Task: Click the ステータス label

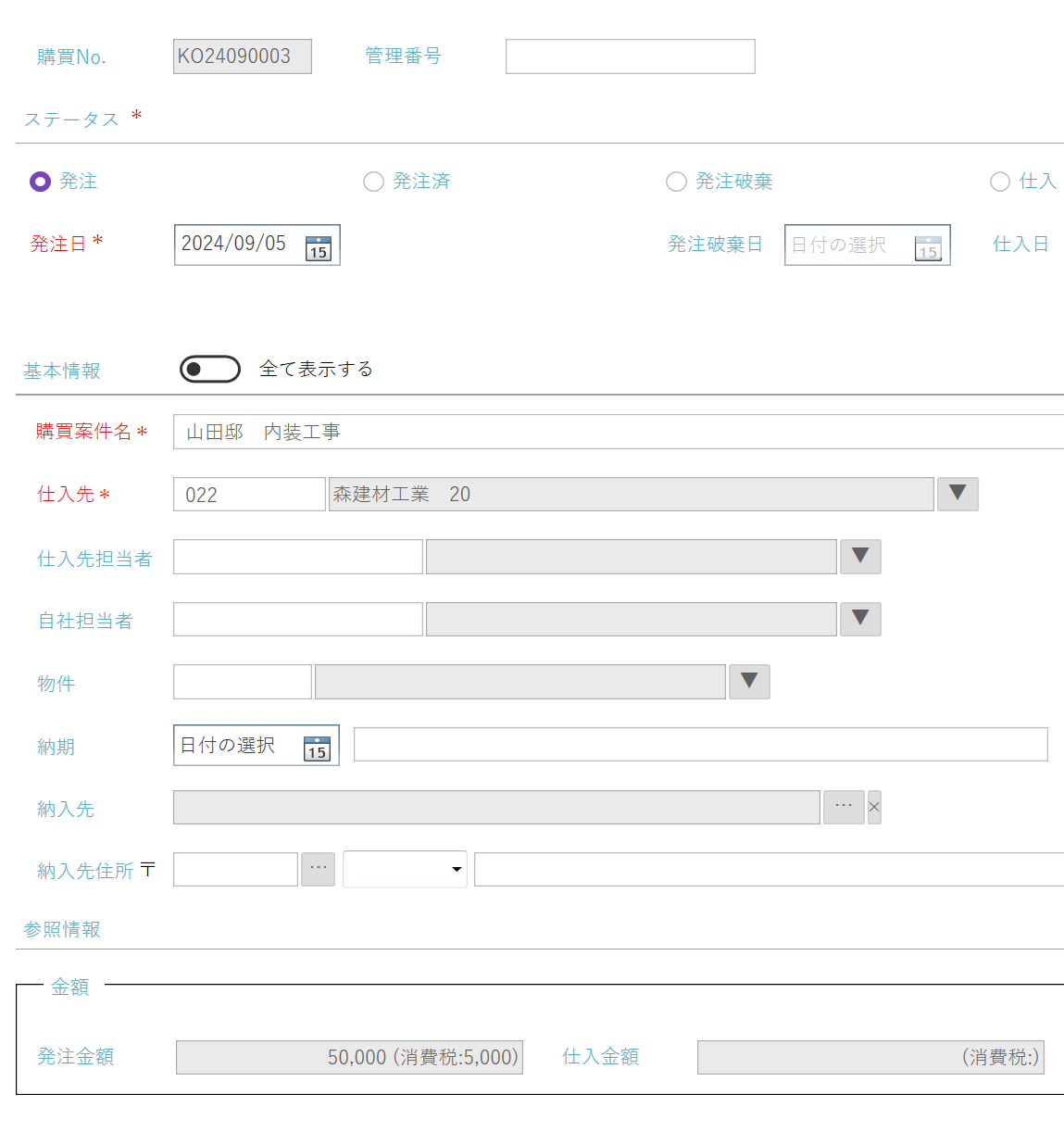Action: click(x=71, y=119)
